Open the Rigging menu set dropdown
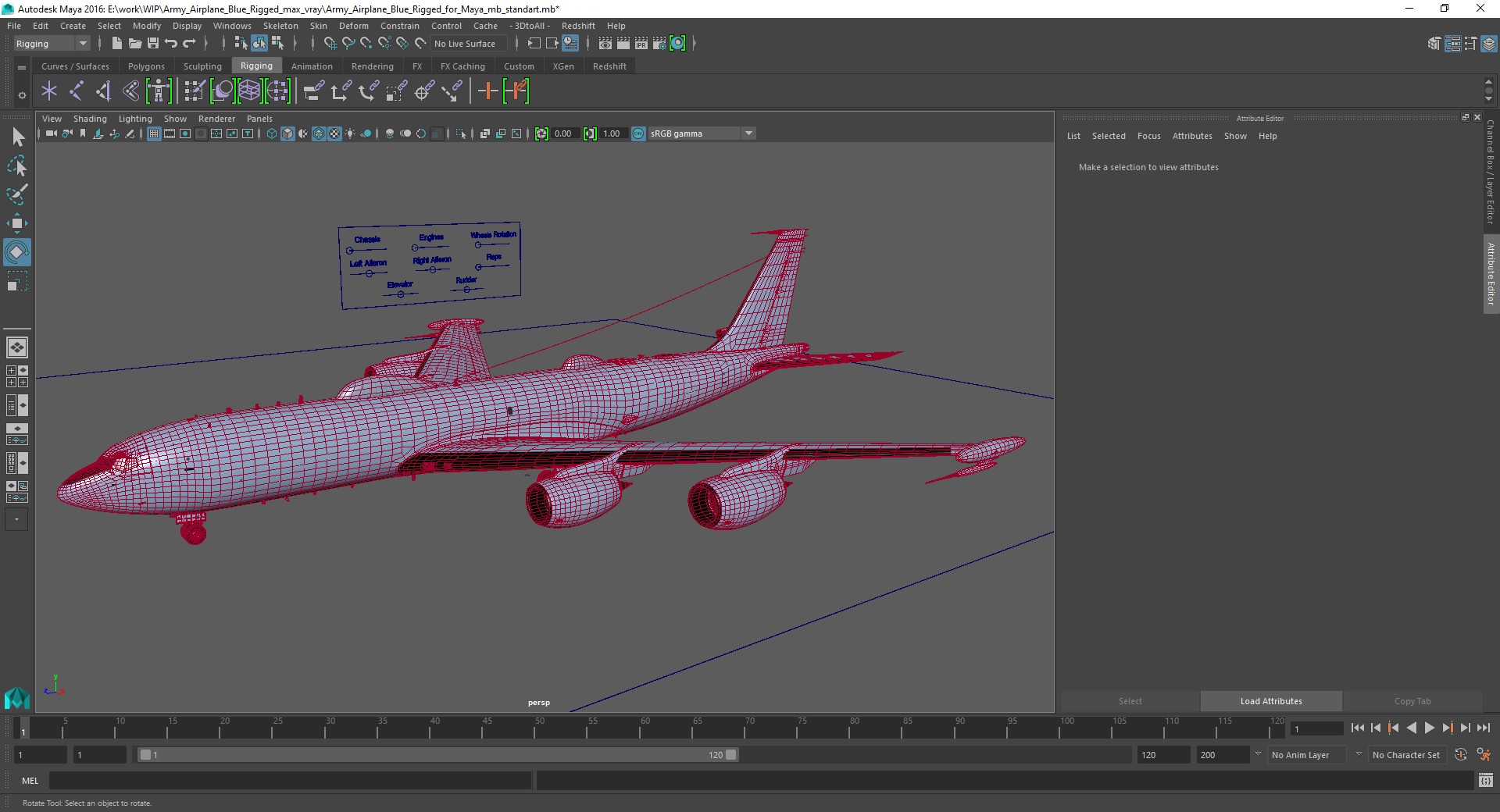This screenshot has width=1500, height=812. [52, 44]
